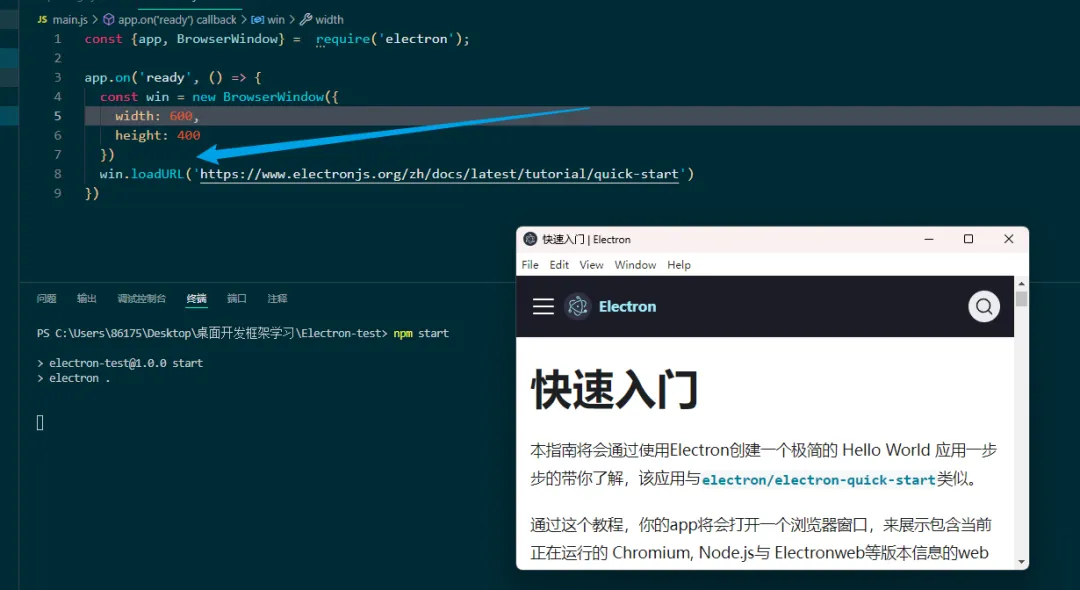The image size is (1080, 590).
Task: Click the word height on line 6
Action: point(138,136)
